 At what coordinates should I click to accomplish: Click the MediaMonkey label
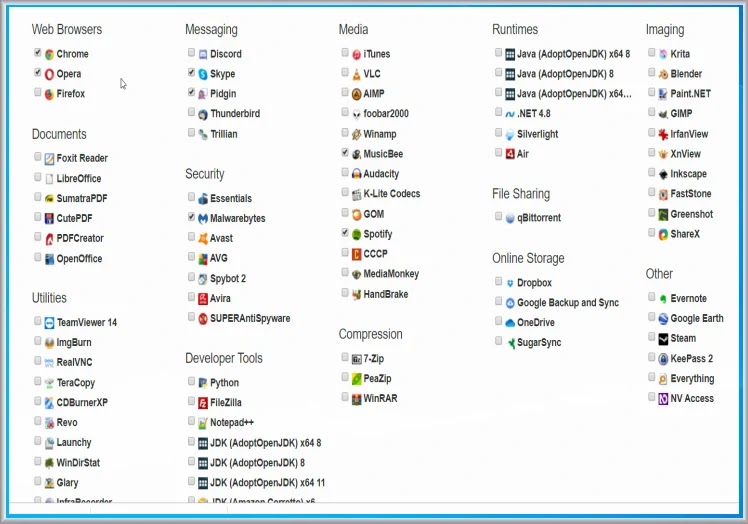391,274
